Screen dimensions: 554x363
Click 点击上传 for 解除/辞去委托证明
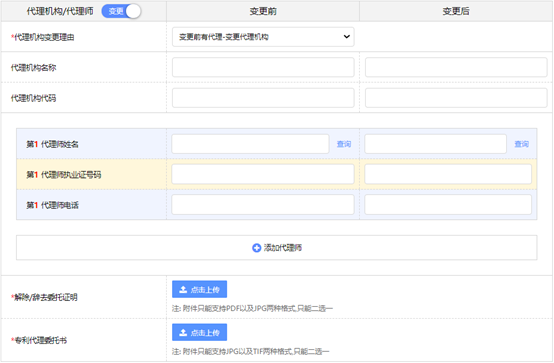[200, 289]
